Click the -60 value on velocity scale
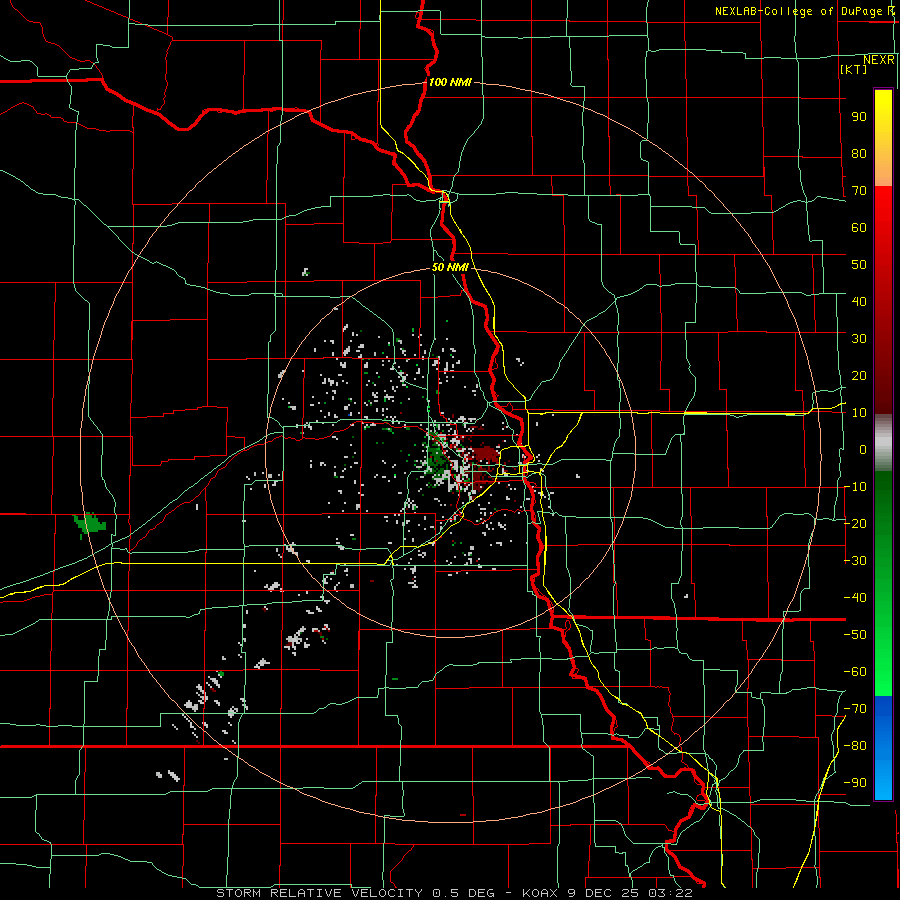900x900 pixels. coord(855,672)
